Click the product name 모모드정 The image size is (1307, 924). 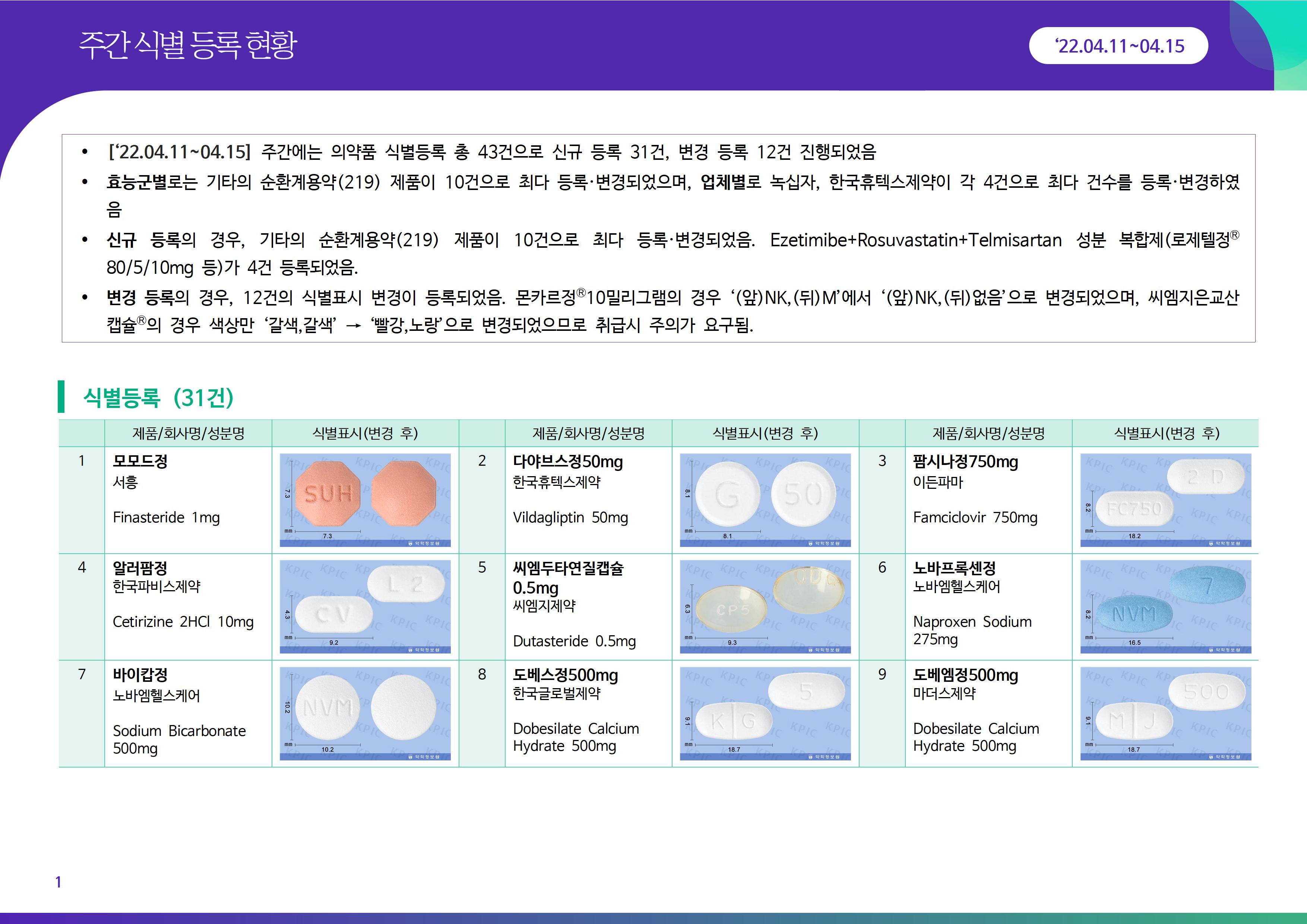140,461
